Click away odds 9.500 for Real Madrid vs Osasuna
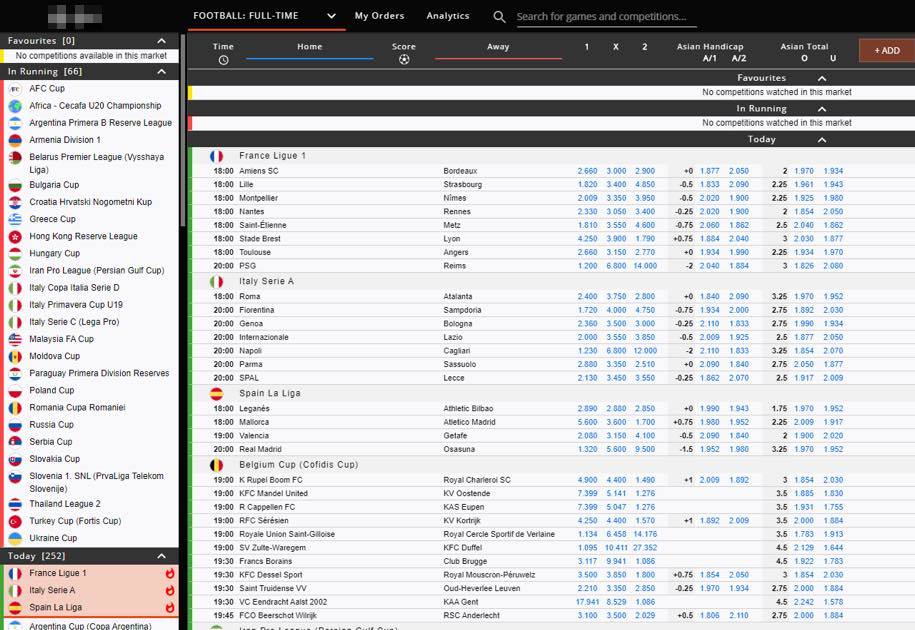 645,449
